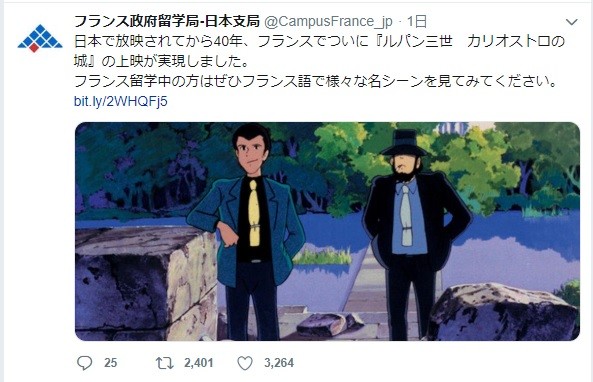Screen dimensions: 593x382
Task: Click the movie title 『ルパン三世 カリオストロの城』 text
Action: click(x=320, y=51)
